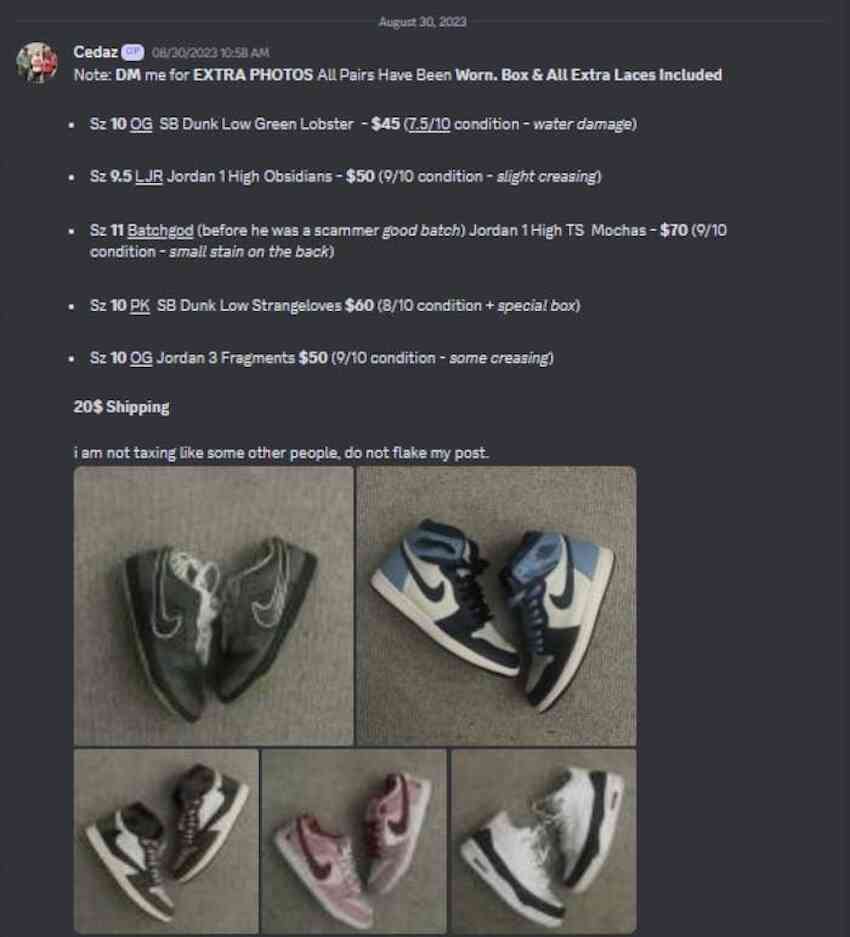Open the TS Mocha Jordan 1 photo

pos(166,841)
